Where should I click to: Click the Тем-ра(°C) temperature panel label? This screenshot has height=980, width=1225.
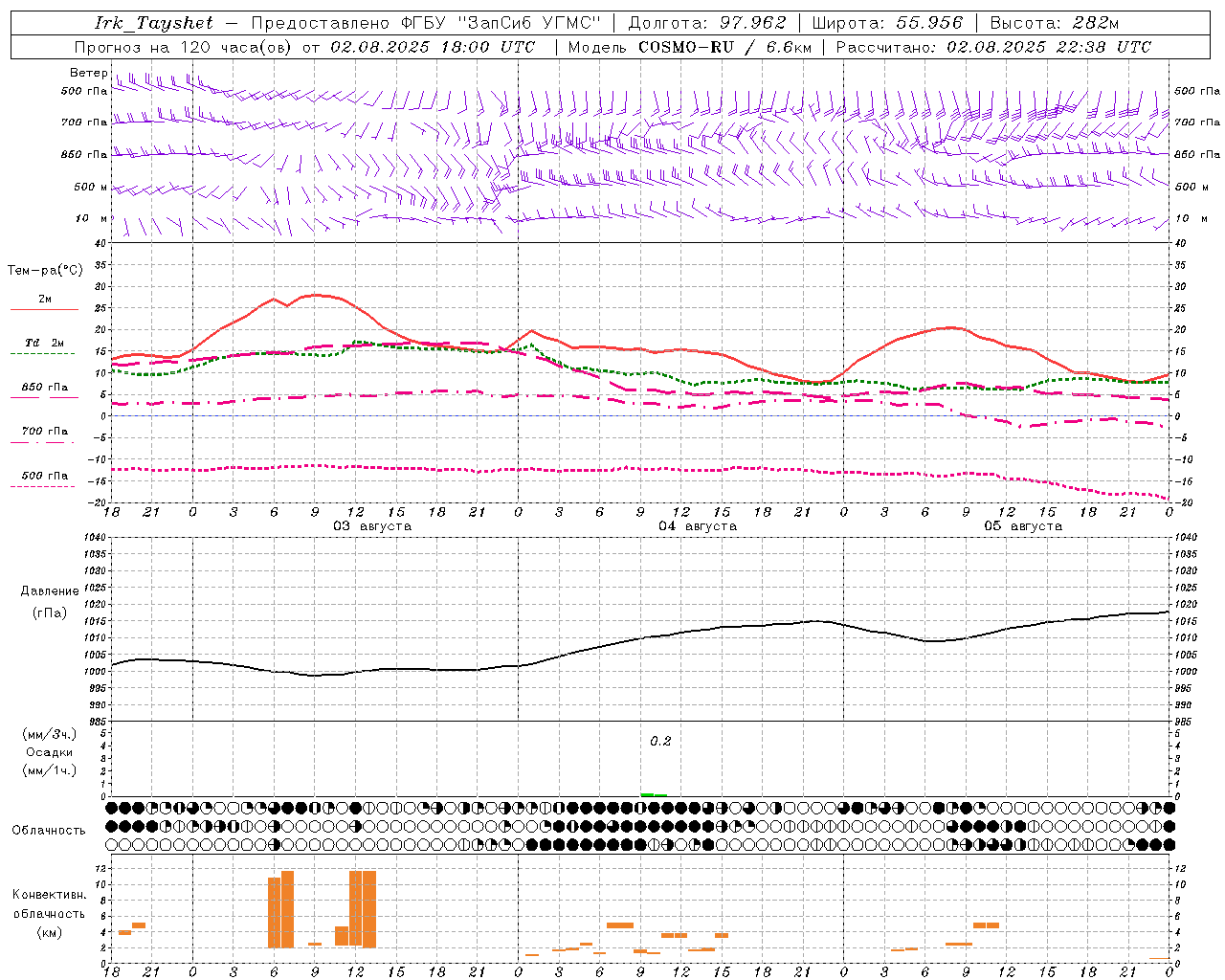click(x=44, y=271)
